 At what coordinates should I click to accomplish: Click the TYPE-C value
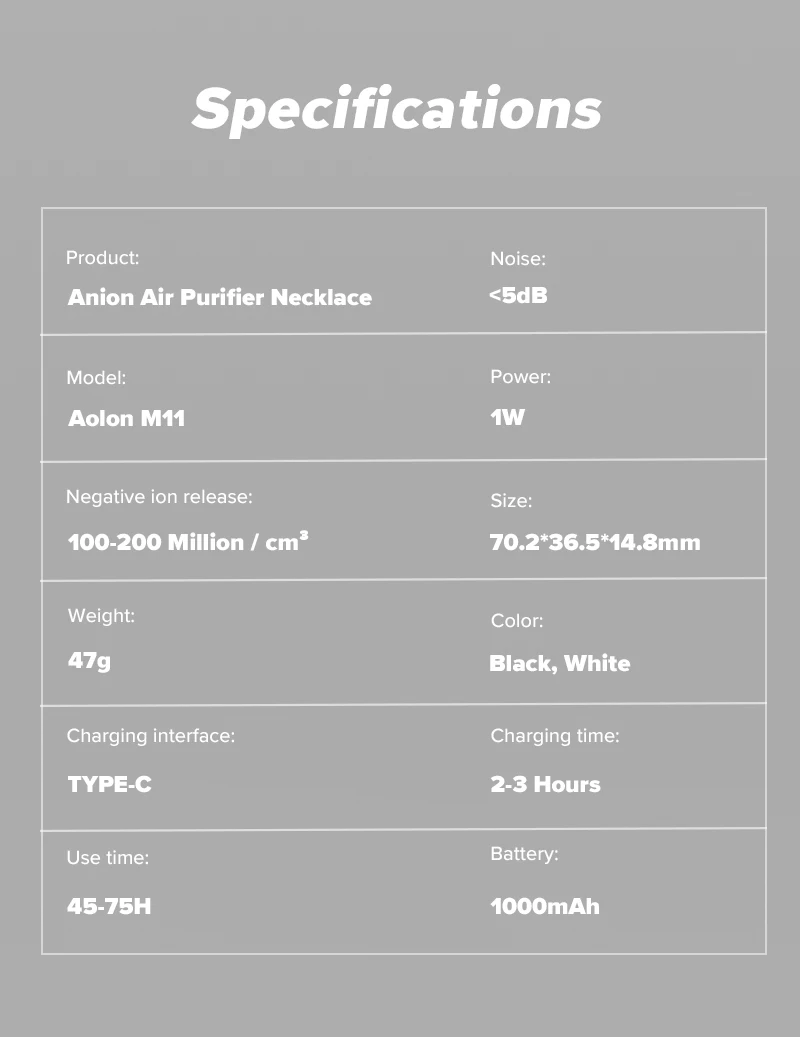click(x=110, y=784)
